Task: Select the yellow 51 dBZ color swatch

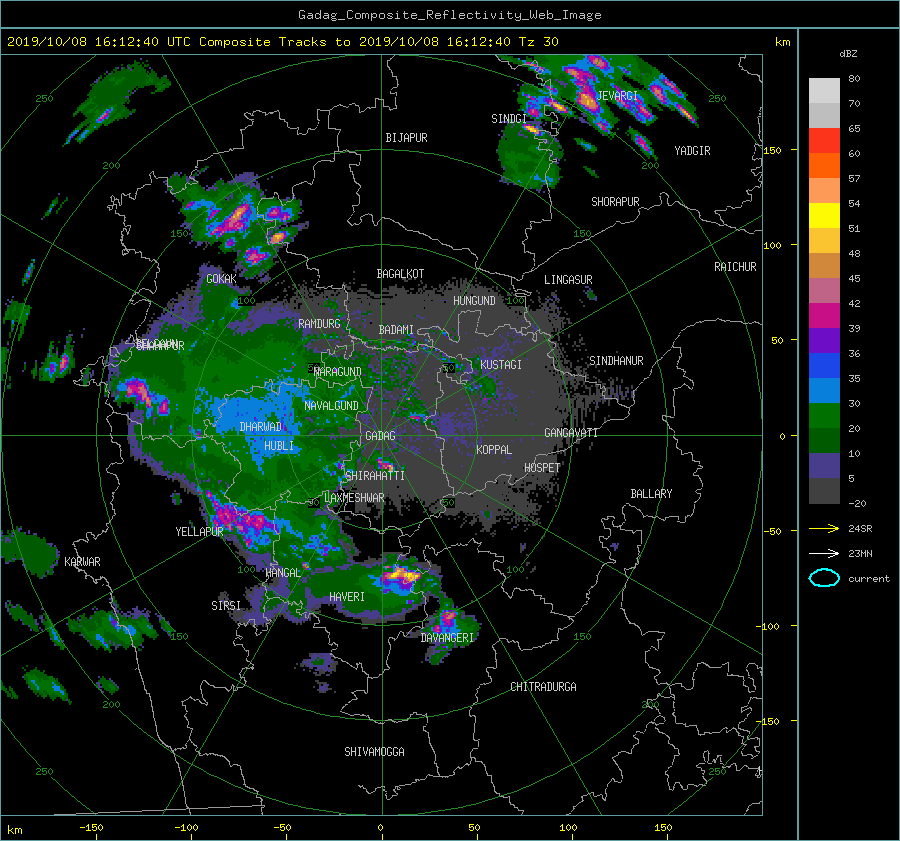Action: (x=824, y=215)
